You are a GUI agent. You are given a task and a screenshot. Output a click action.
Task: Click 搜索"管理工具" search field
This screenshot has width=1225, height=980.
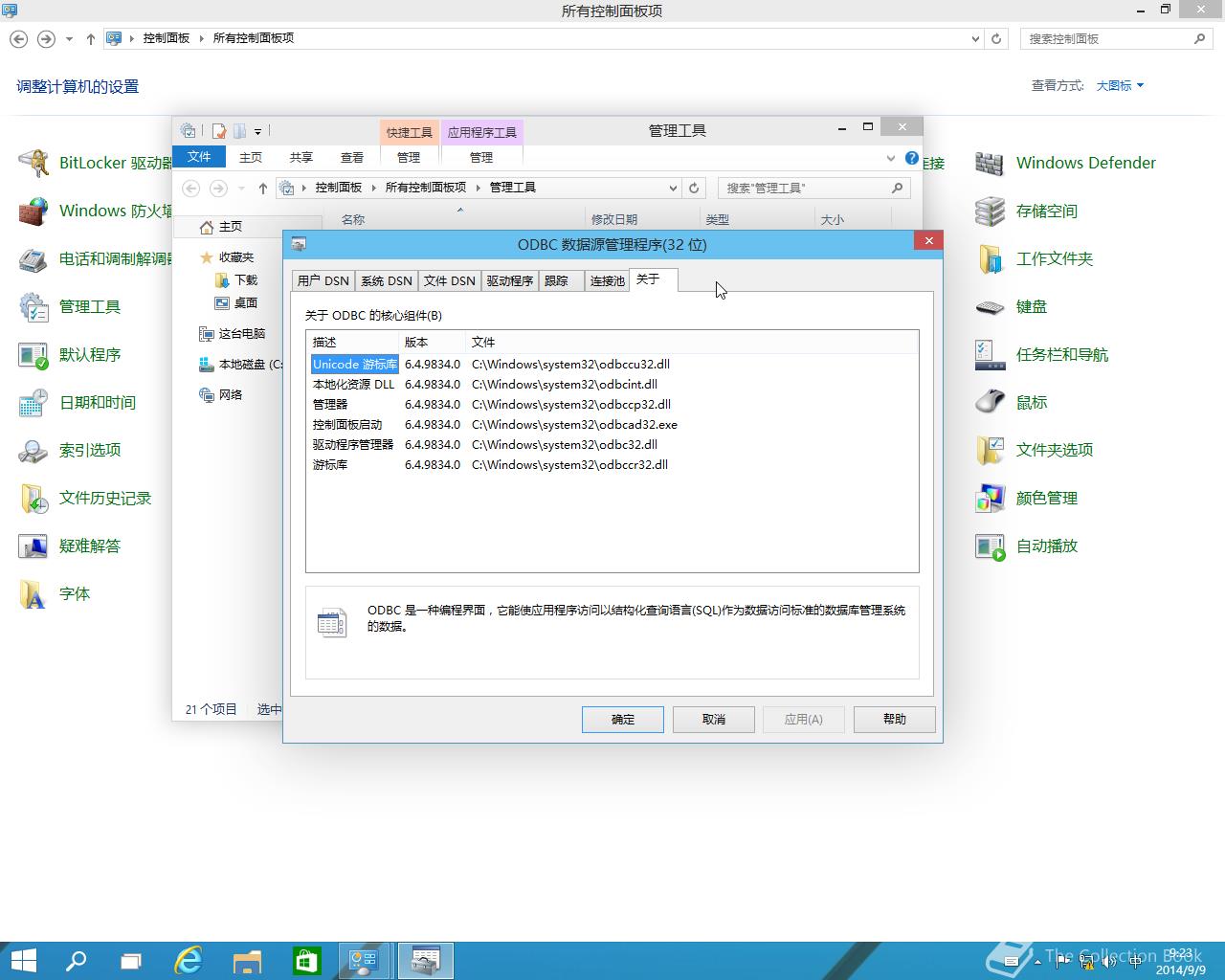(813, 188)
